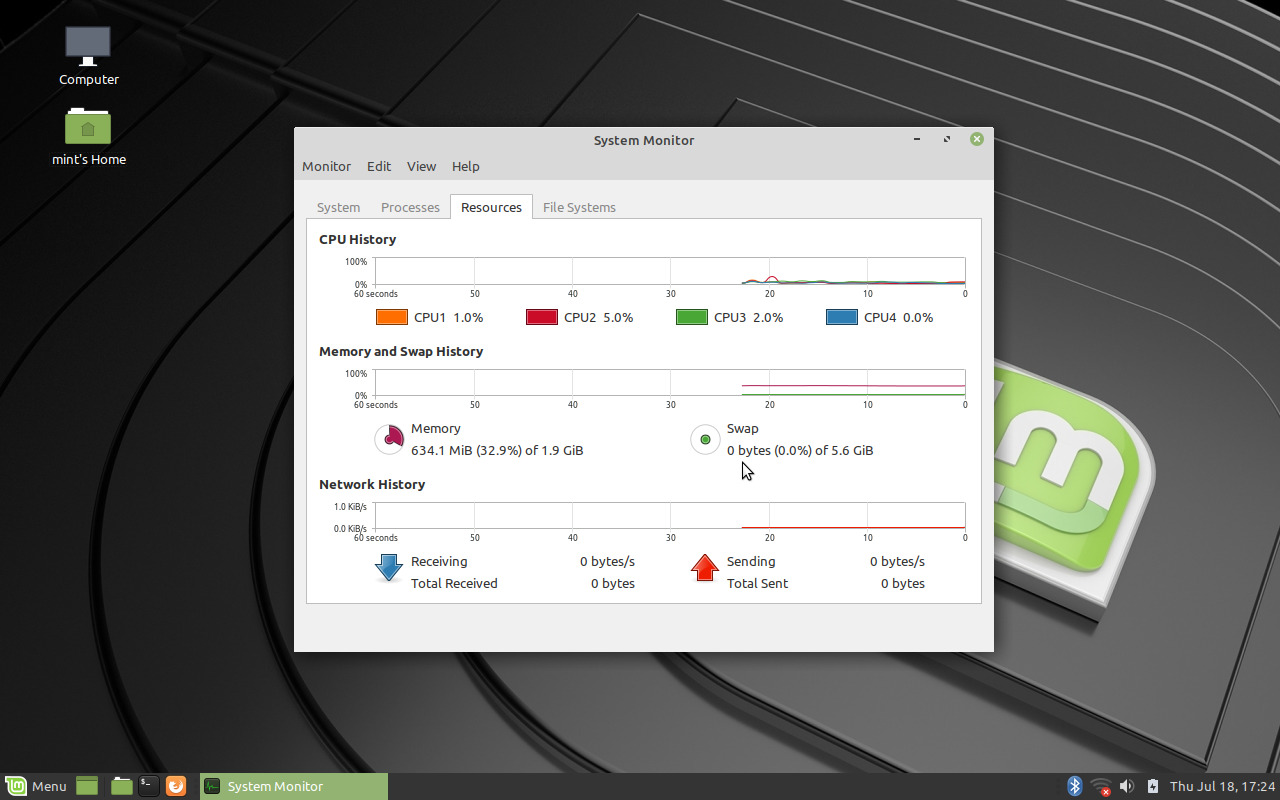Switch to the File Systems tab
The image size is (1280, 800).
(579, 207)
